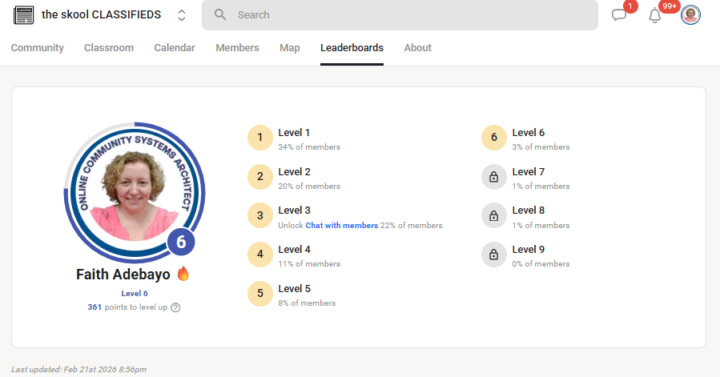The image size is (720, 377).
Task: Click the text '34% of members'
Action: pos(309,147)
